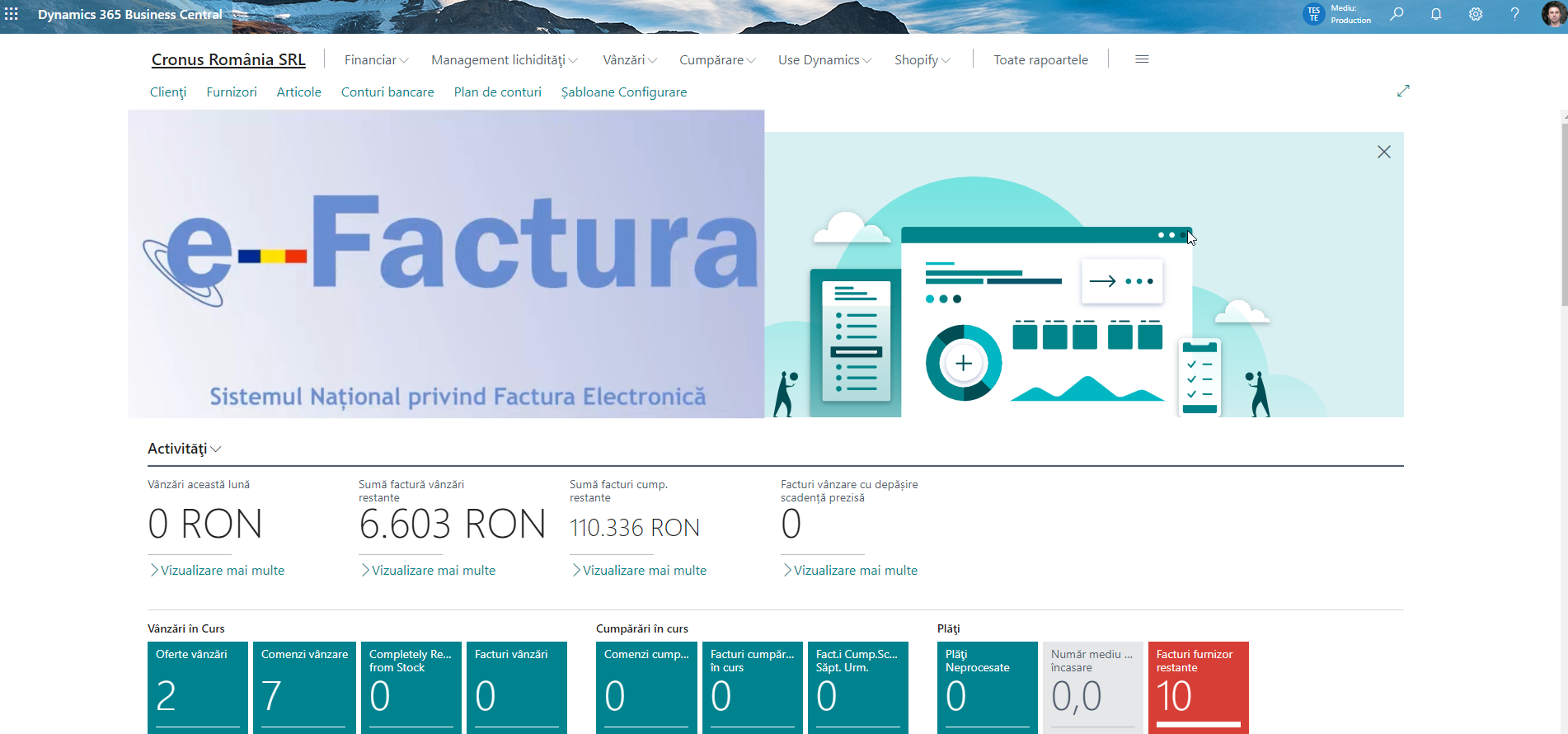Open Toate rapoartele
This screenshot has width=1568, height=734.
(1040, 60)
